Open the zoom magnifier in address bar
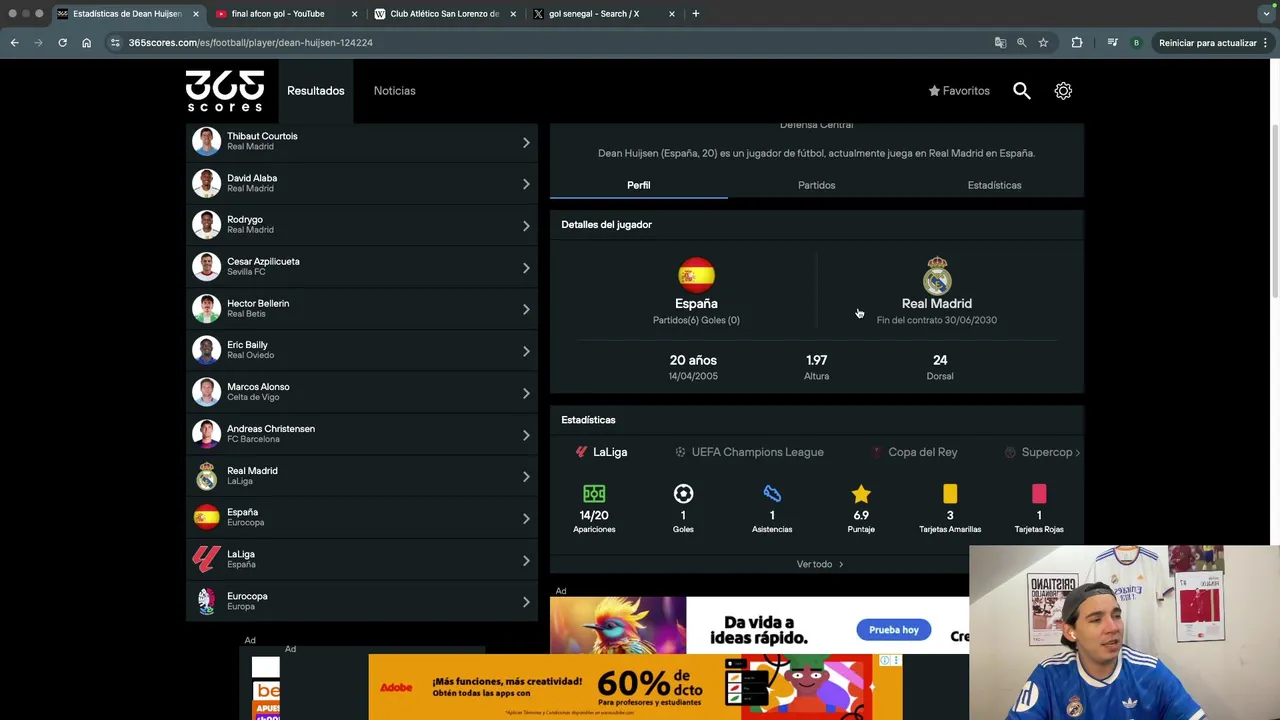The image size is (1280, 720). tap(1021, 43)
